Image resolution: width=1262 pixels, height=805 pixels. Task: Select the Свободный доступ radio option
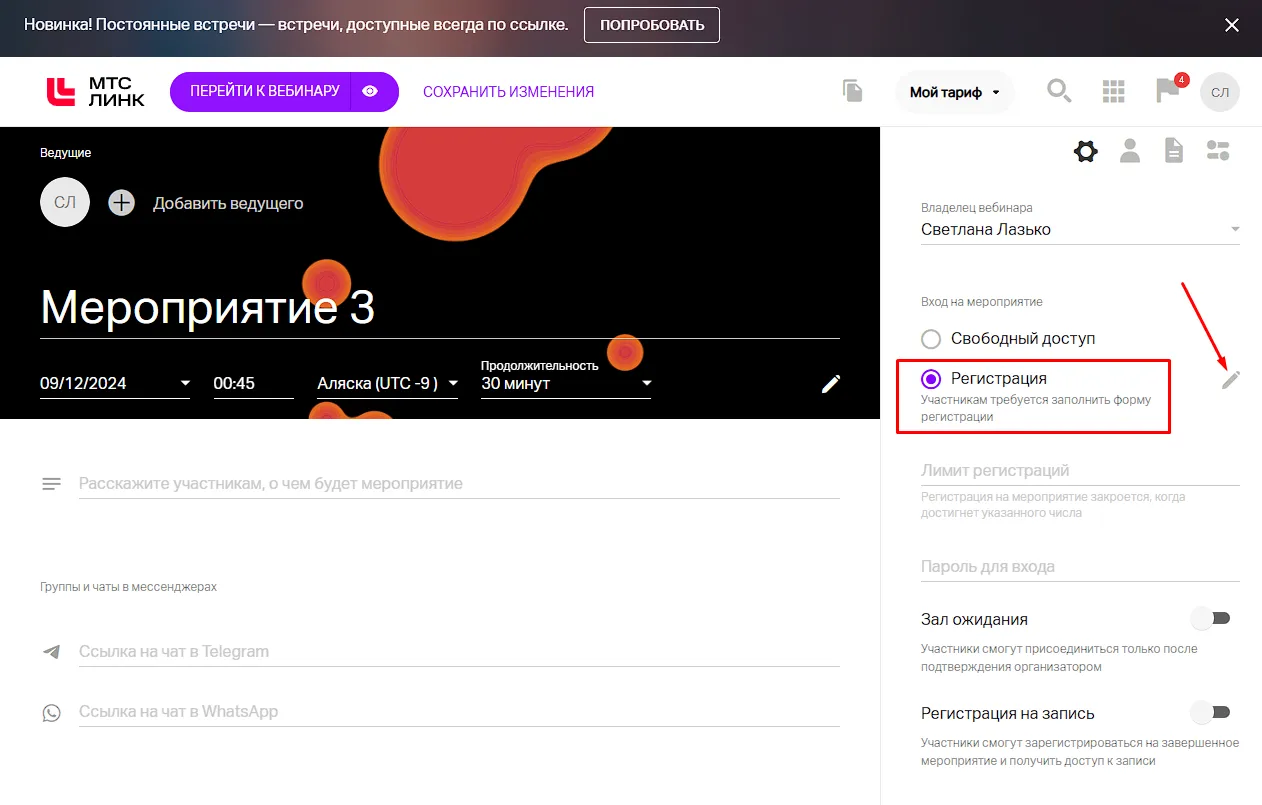pos(931,339)
